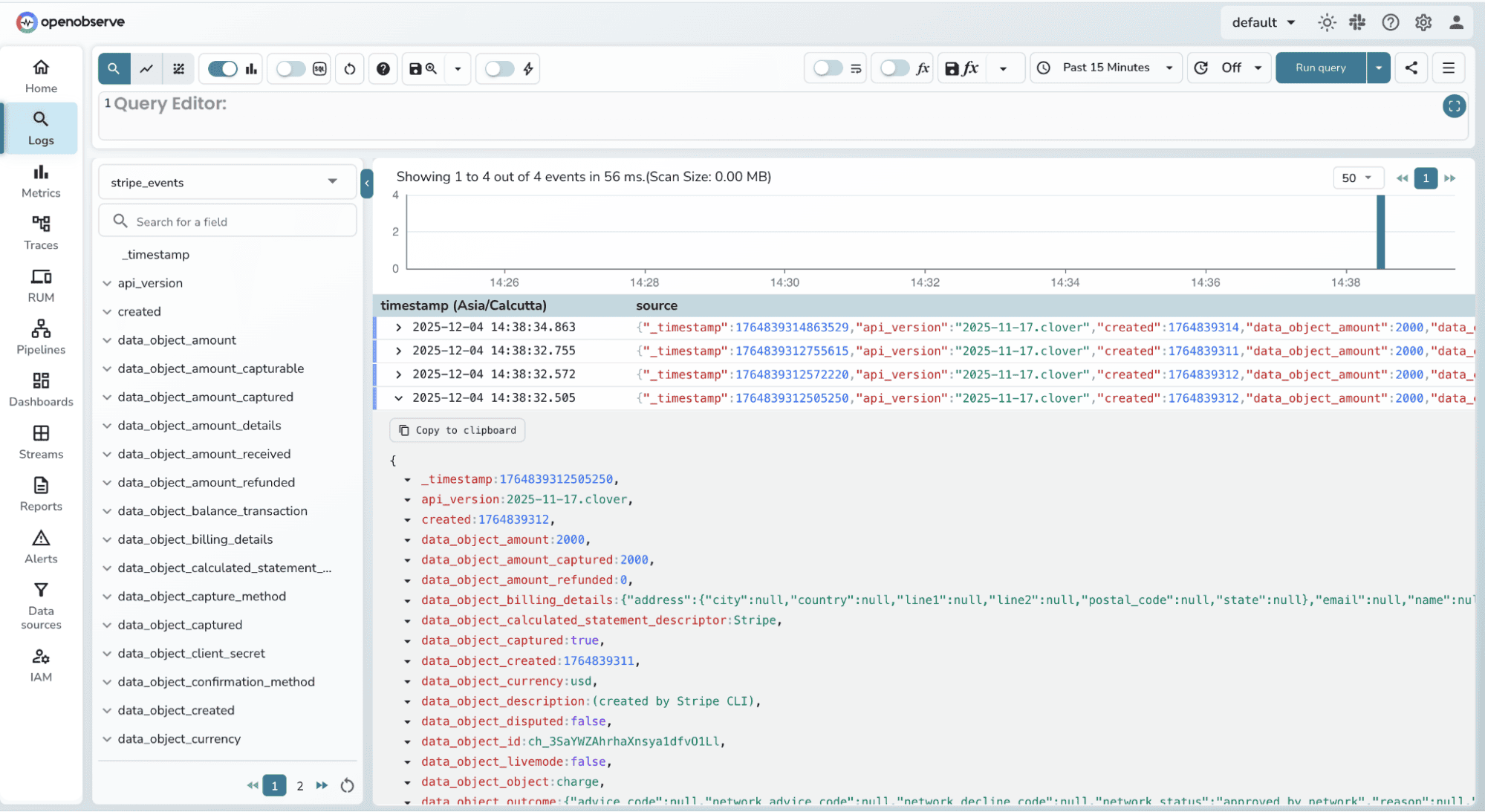Click Copy to clipboard
This screenshot has width=1485, height=812.
pos(457,429)
